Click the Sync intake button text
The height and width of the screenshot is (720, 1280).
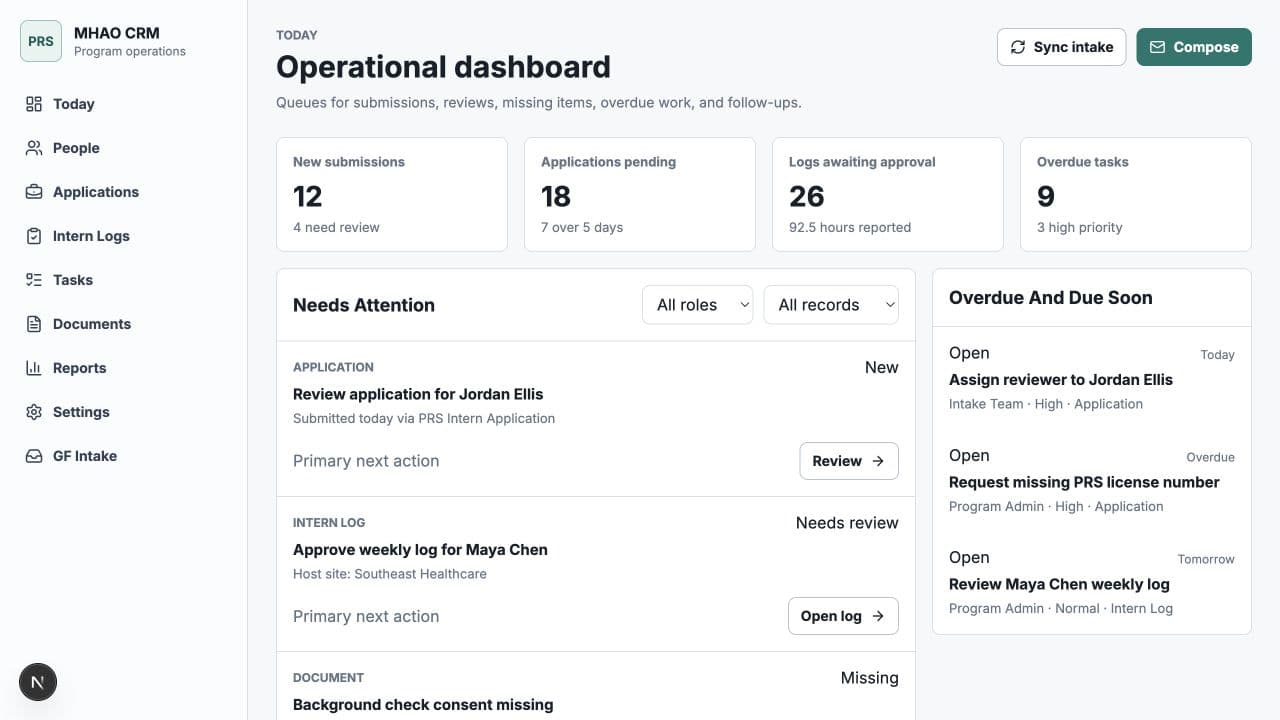point(1073,47)
